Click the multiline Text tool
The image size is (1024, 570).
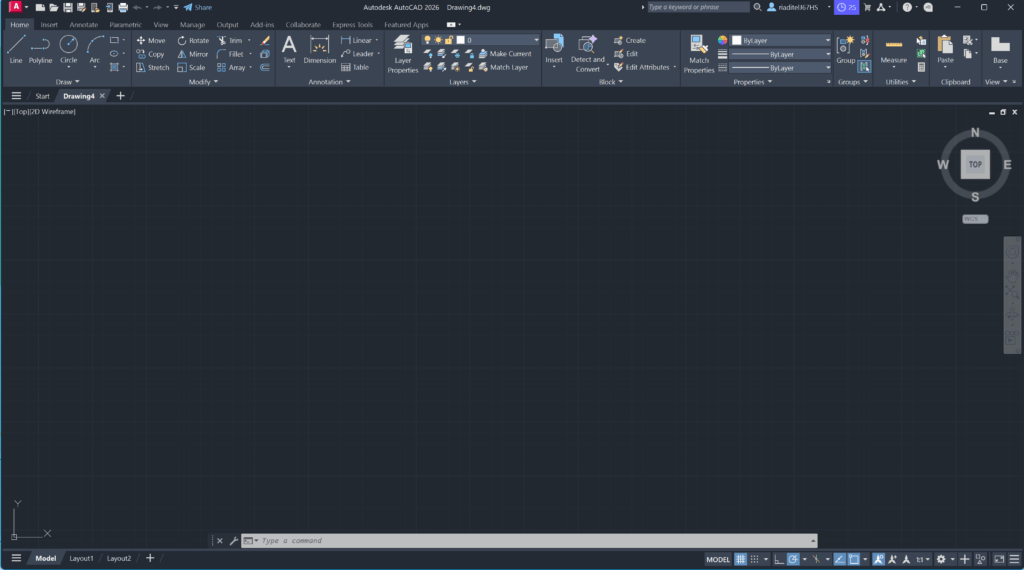(x=289, y=49)
